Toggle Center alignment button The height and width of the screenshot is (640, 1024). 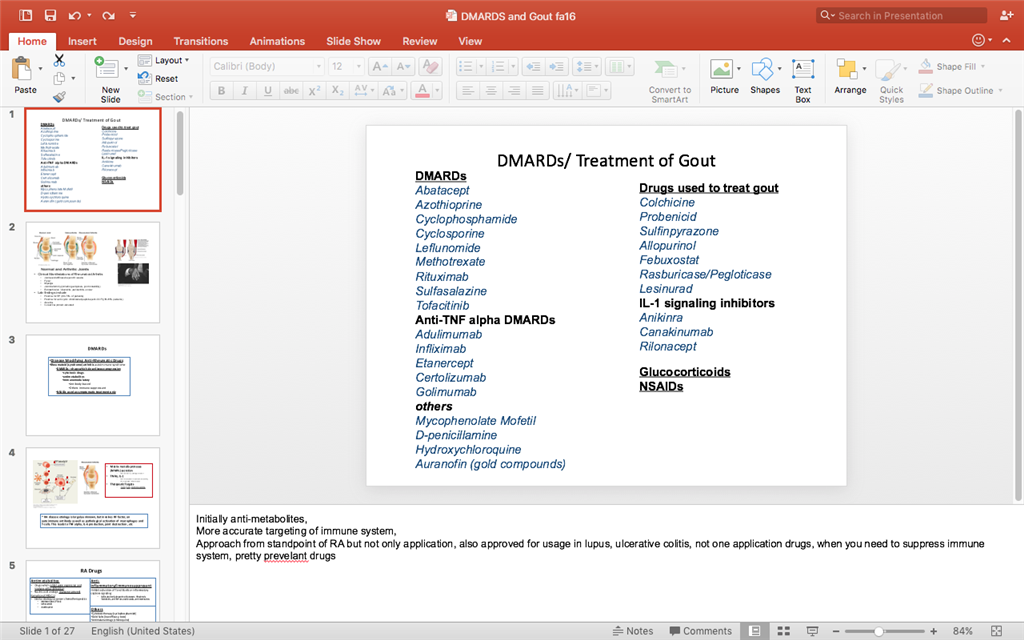491,91
